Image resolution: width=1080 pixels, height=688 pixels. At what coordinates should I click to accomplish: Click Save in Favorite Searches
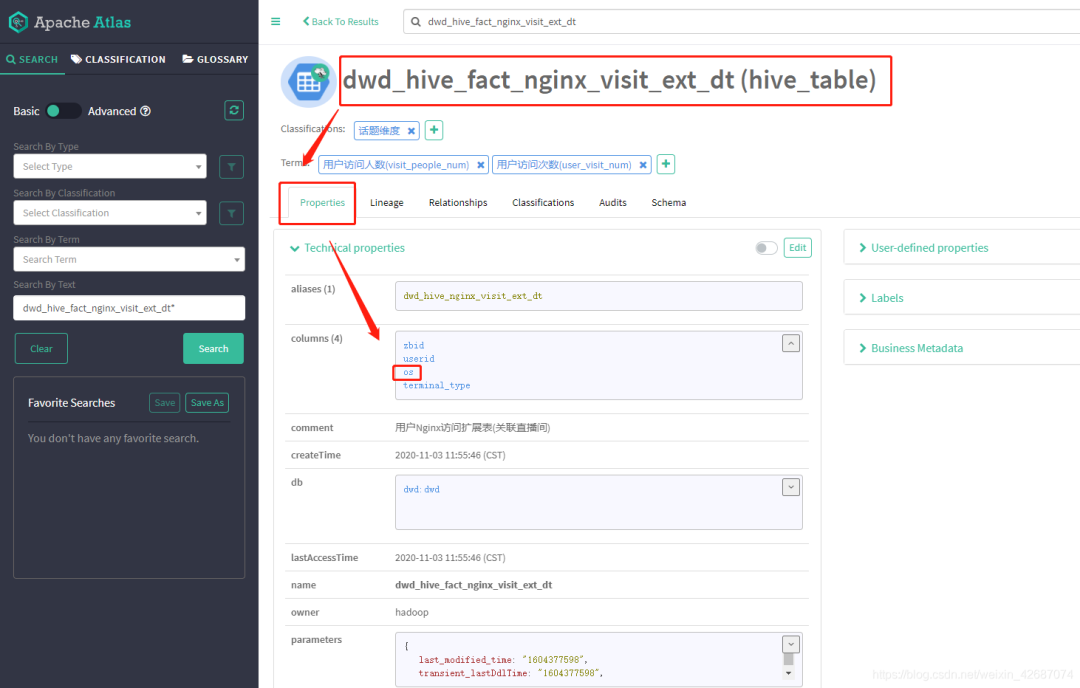(165, 403)
